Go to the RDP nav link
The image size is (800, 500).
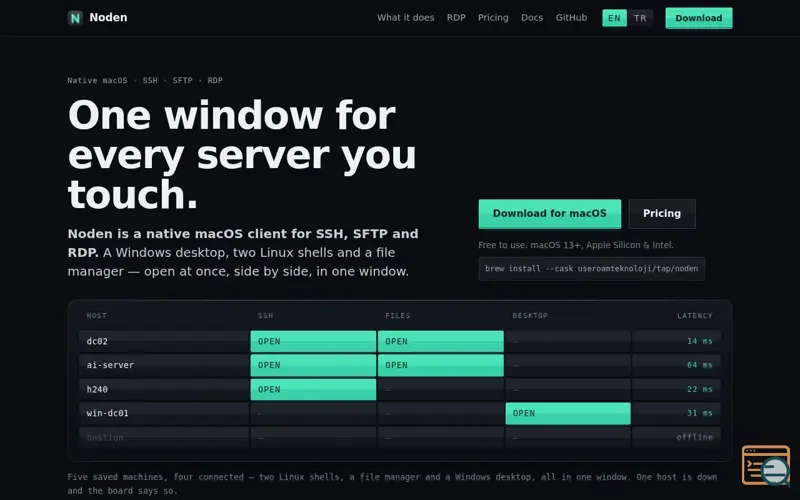(x=456, y=18)
